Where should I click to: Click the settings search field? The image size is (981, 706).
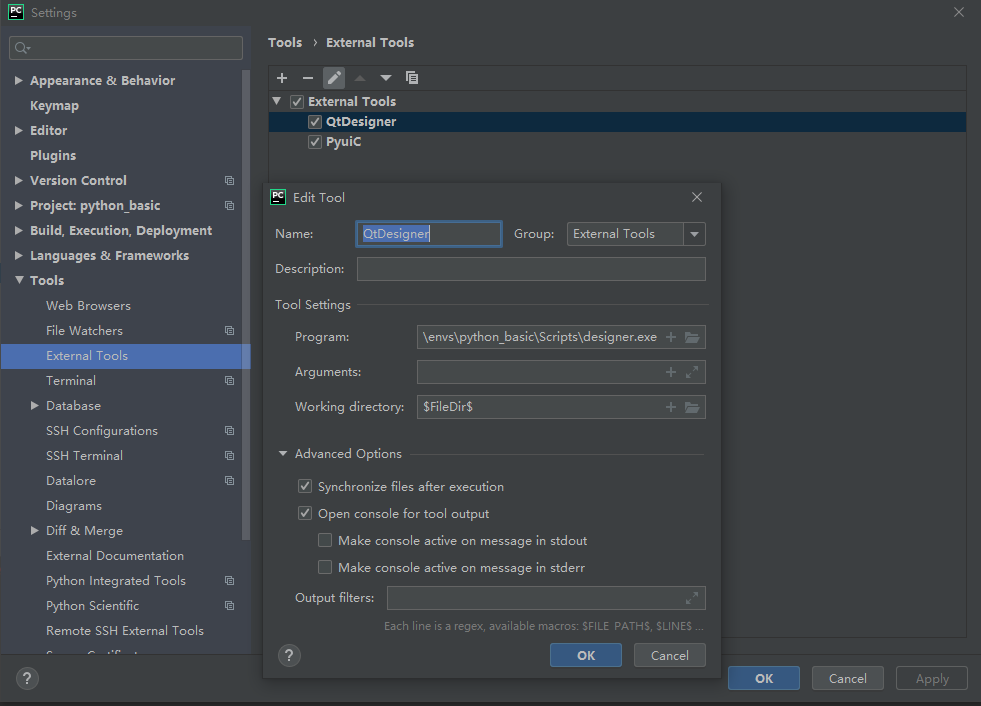(125, 47)
